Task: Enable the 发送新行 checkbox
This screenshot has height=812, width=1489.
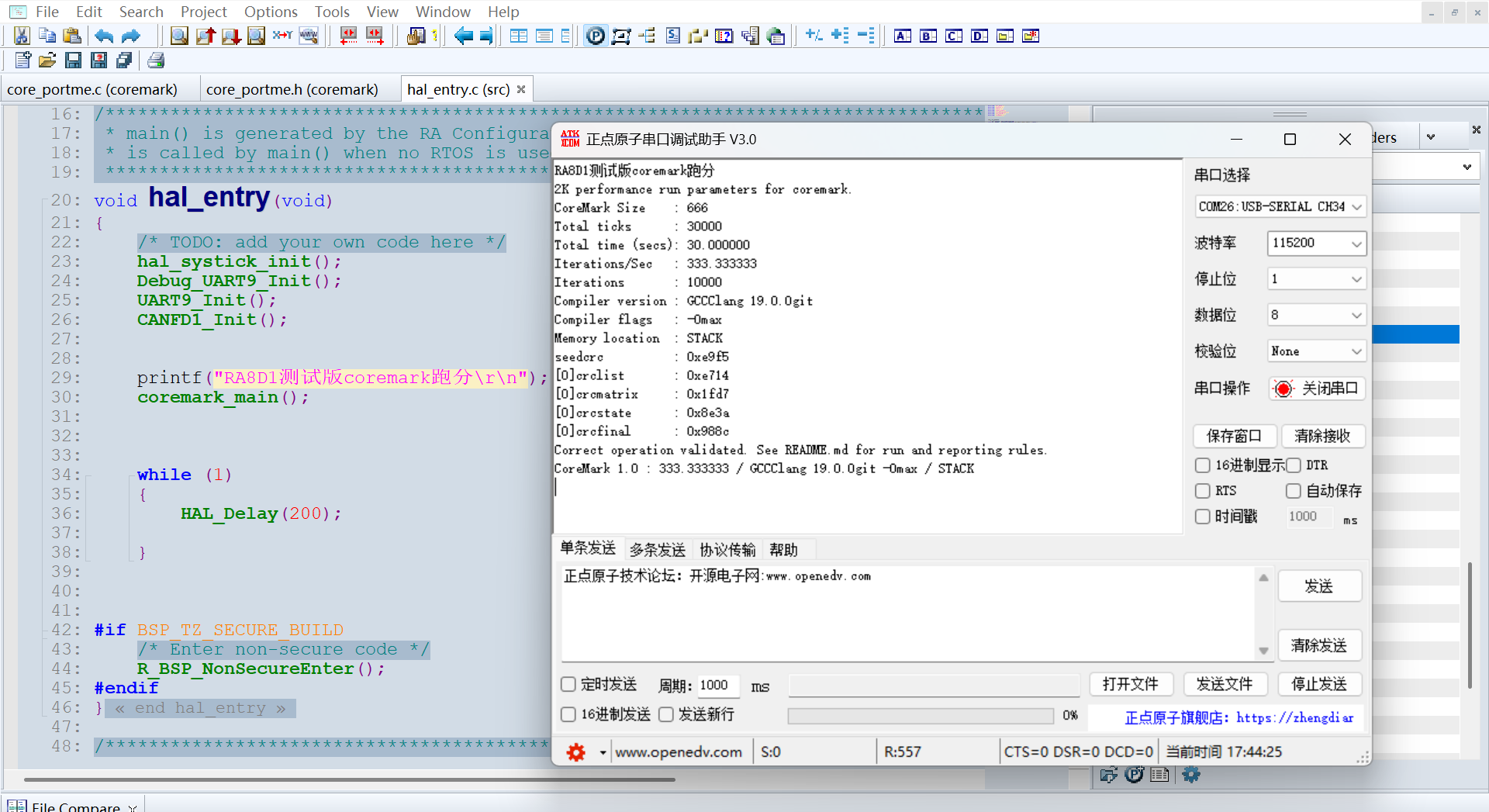Action: [666, 714]
